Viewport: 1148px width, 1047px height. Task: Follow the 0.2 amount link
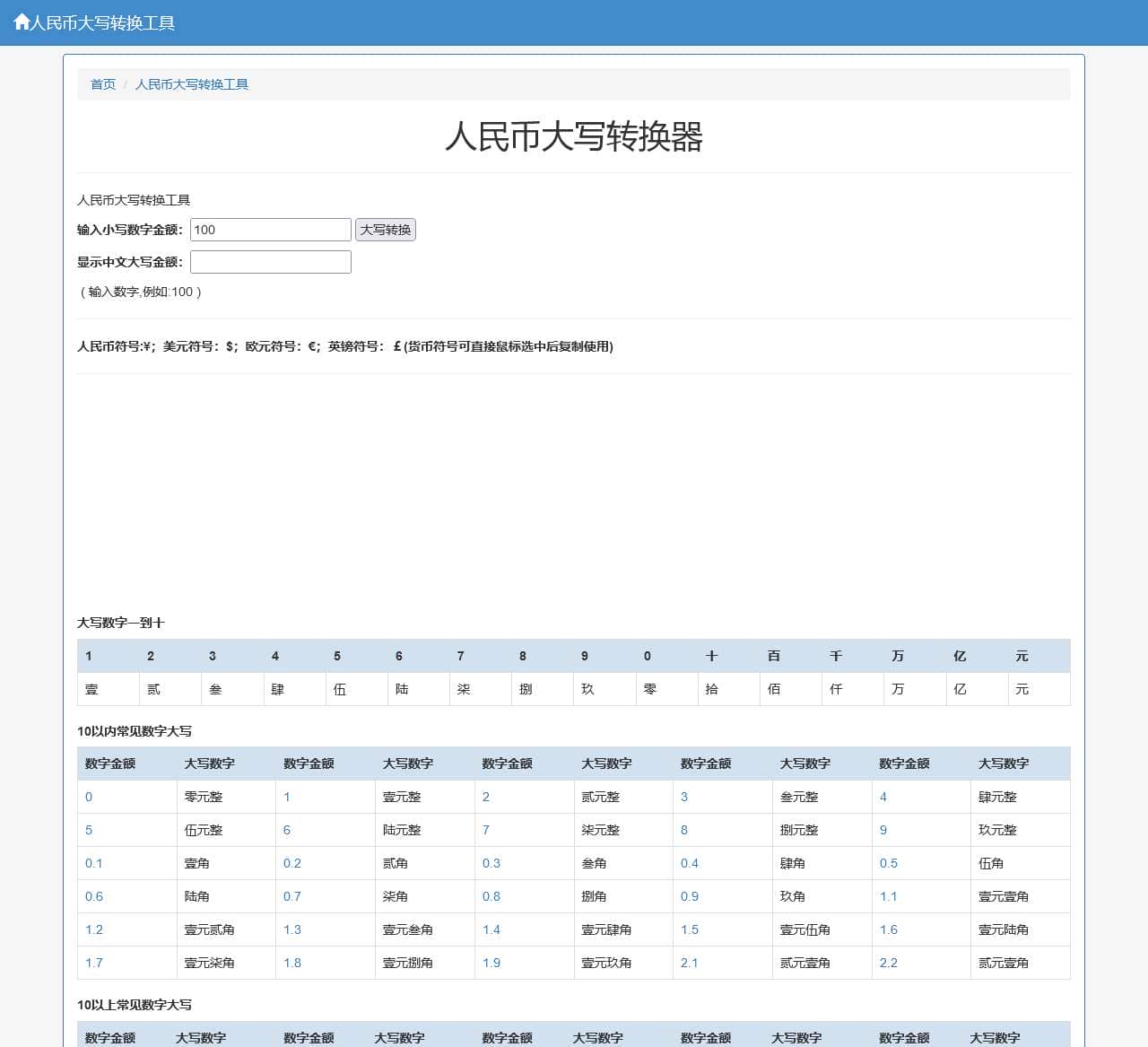tap(292, 863)
